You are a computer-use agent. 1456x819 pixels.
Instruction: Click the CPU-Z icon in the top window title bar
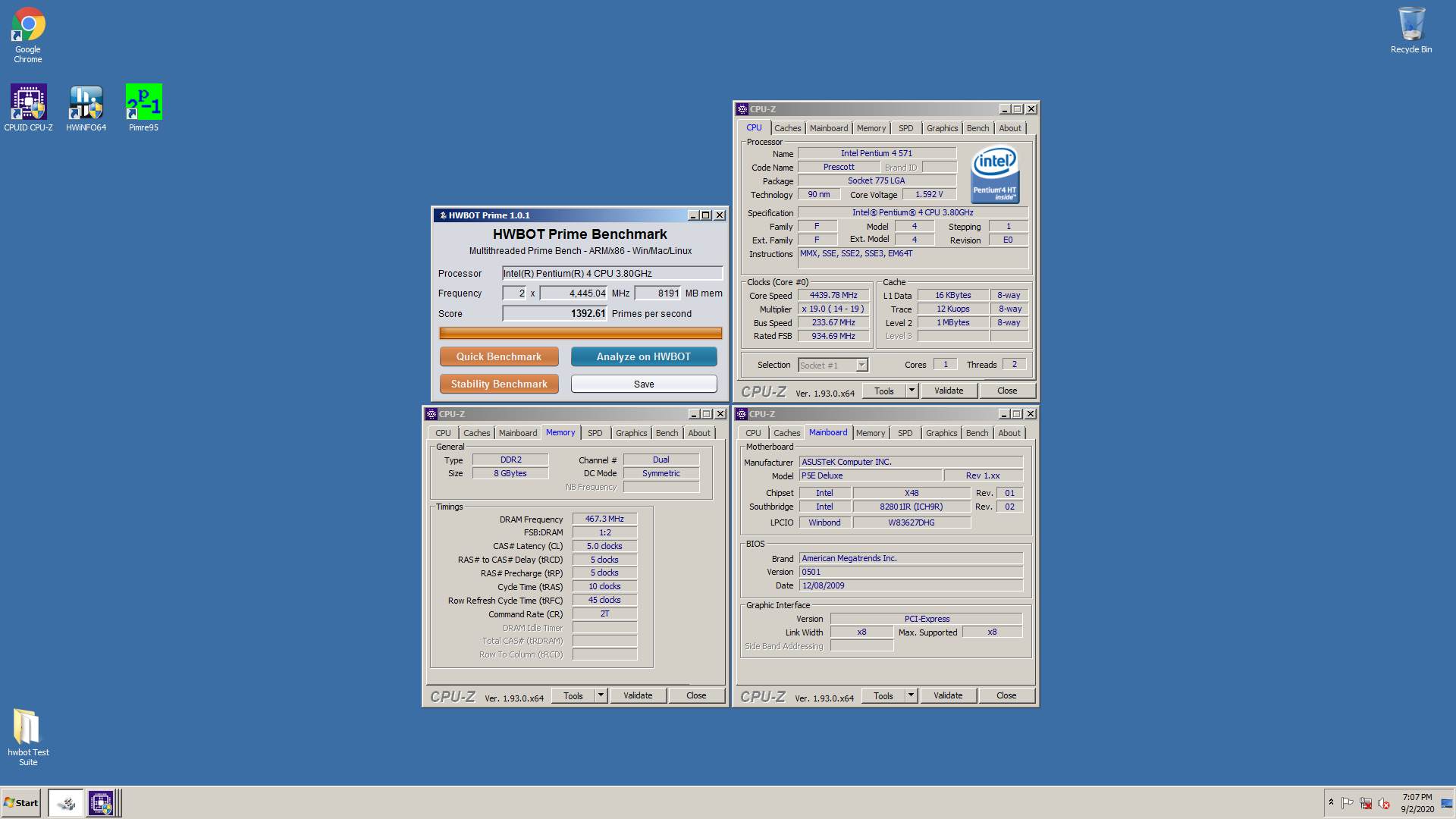(x=742, y=109)
